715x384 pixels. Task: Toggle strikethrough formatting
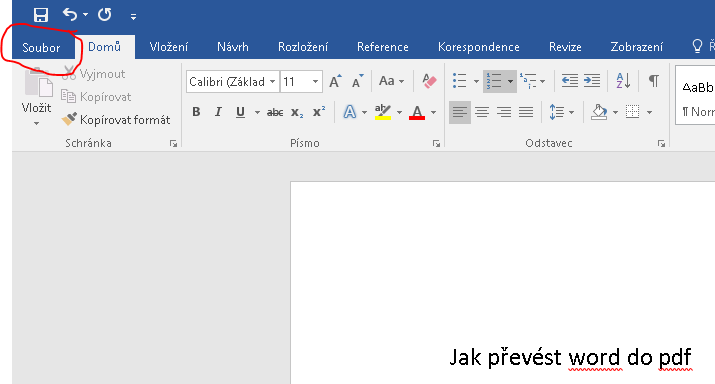pos(275,112)
